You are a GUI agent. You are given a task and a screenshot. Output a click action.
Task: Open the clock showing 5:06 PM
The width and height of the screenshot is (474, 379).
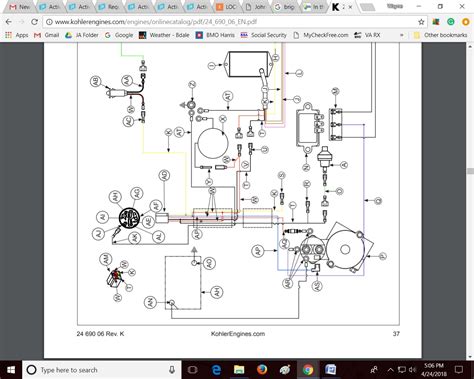434,370
